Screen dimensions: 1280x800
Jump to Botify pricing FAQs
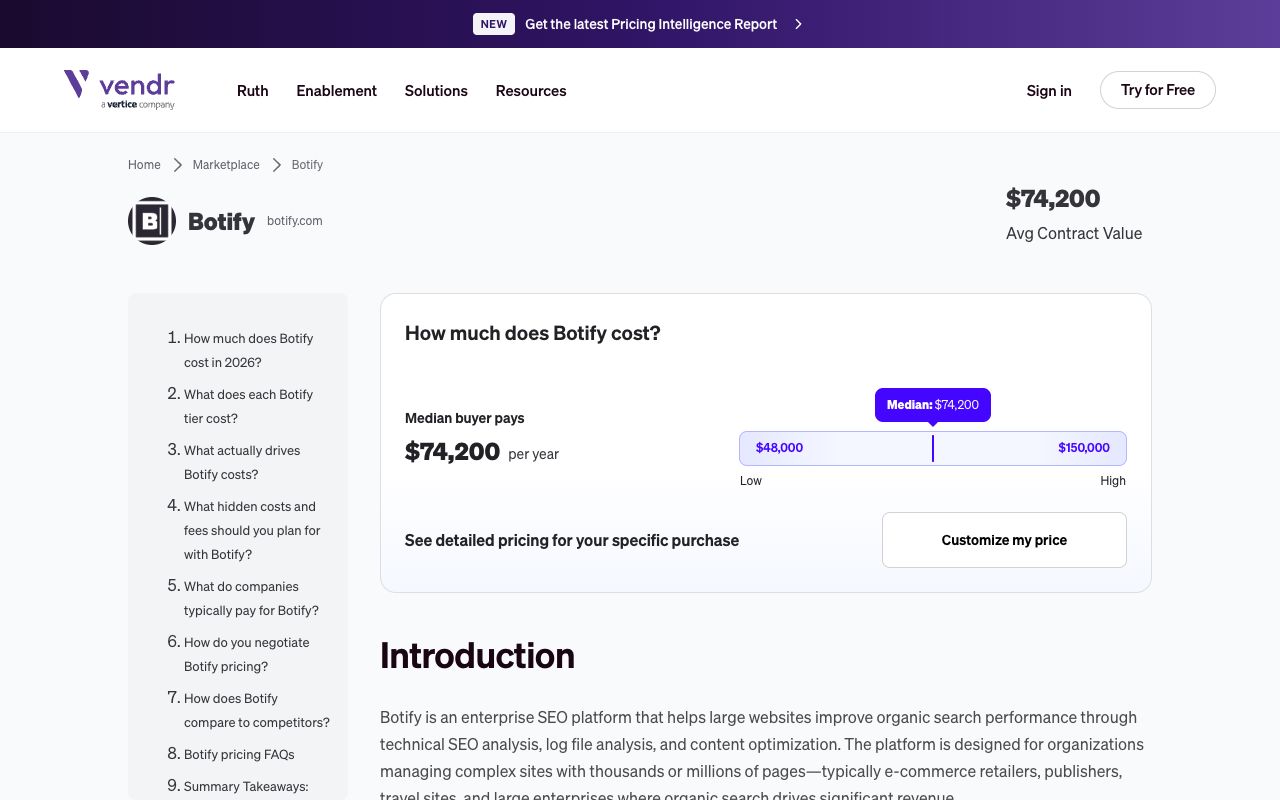[239, 754]
